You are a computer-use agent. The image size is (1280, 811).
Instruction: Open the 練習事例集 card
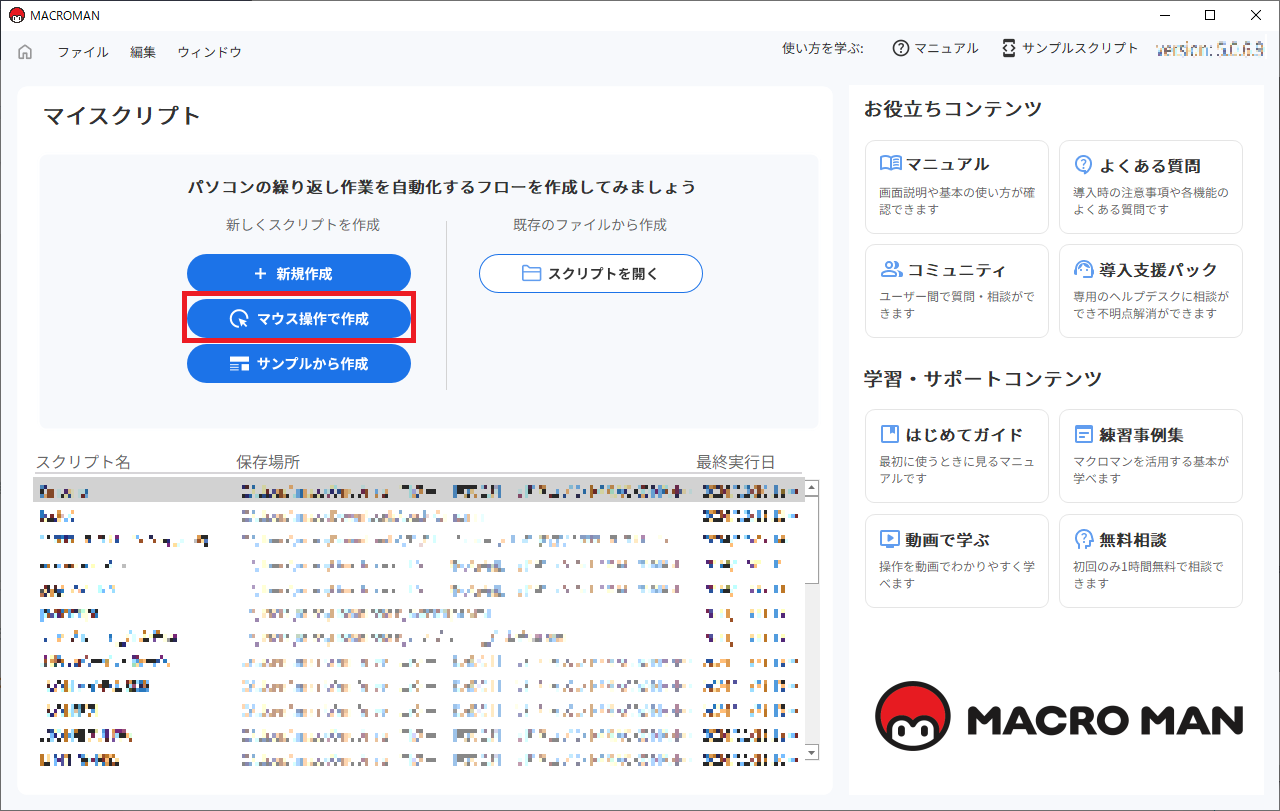tap(1151, 456)
